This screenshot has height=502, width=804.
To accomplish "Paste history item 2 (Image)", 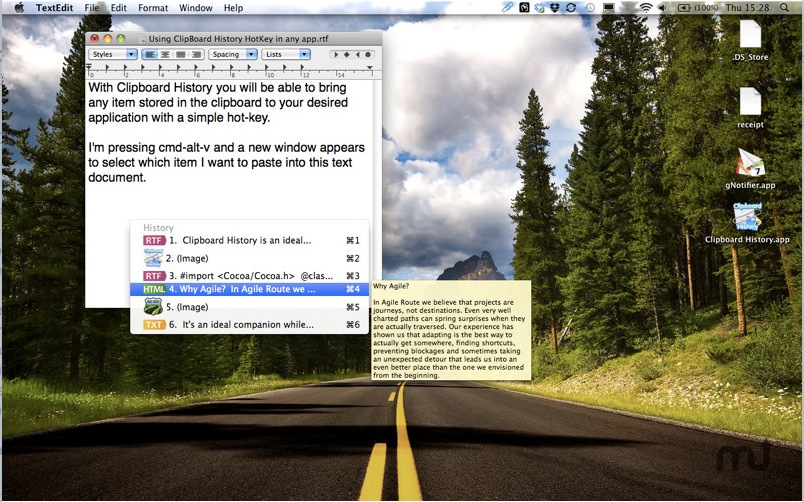I will tap(249, 258).
